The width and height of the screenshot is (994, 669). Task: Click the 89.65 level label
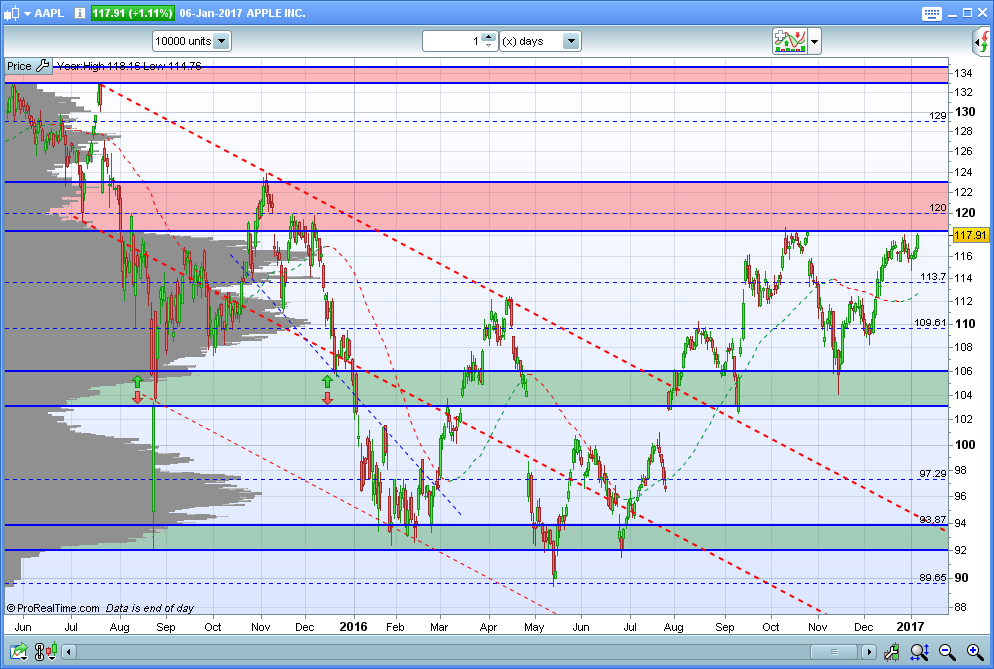933,578
